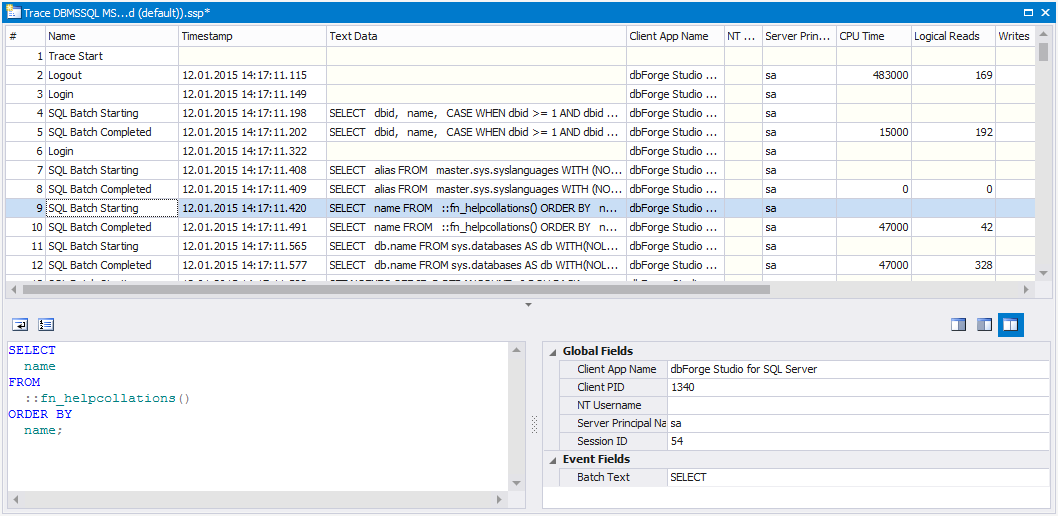
Task: Click the # column header
Action: pyautogui.click(x=26, y=36)
